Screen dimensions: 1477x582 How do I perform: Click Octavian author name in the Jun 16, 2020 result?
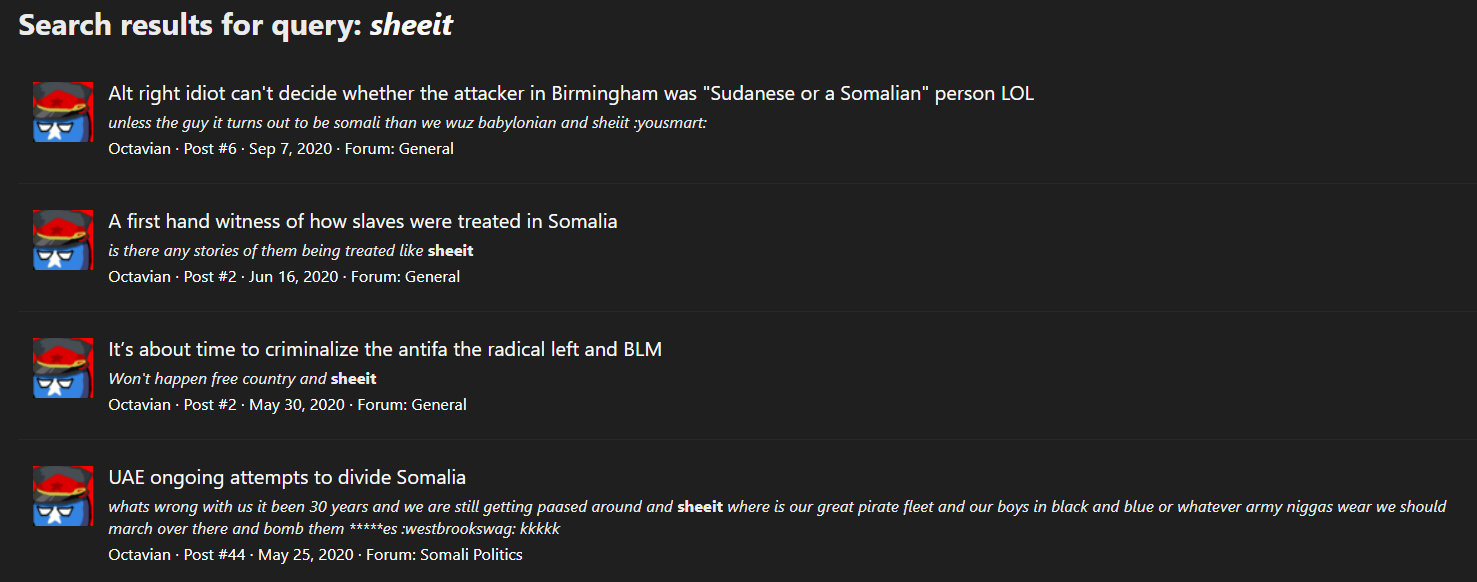pyautogui.click(x=140, y=277)
